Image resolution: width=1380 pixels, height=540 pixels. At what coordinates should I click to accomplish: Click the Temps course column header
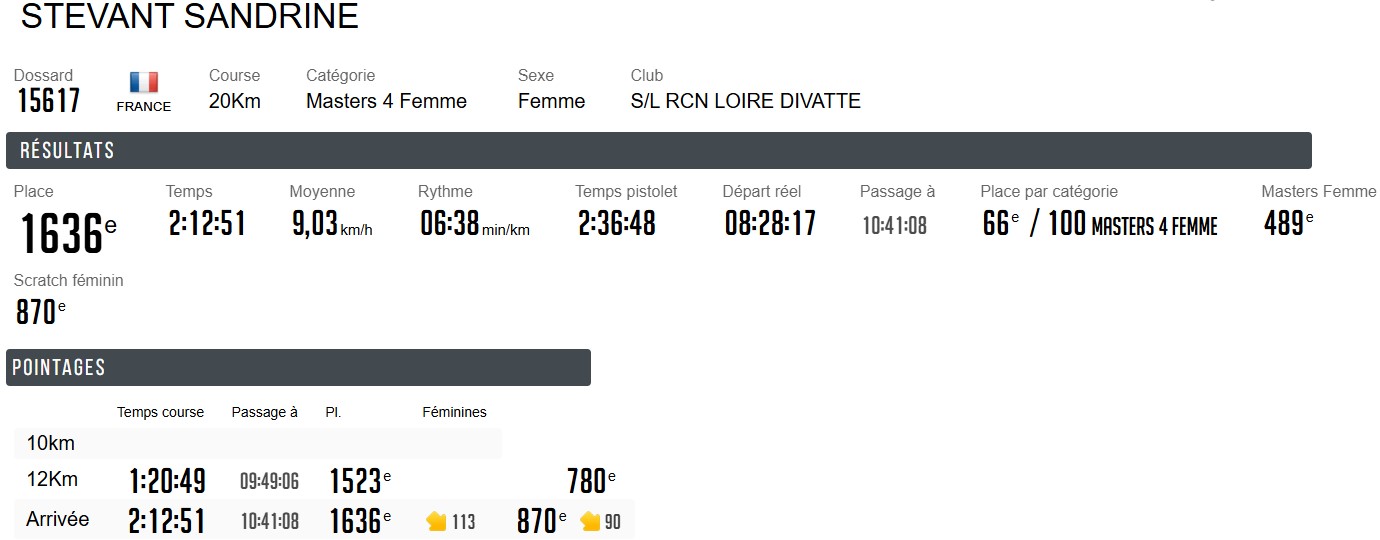[160, 412]
